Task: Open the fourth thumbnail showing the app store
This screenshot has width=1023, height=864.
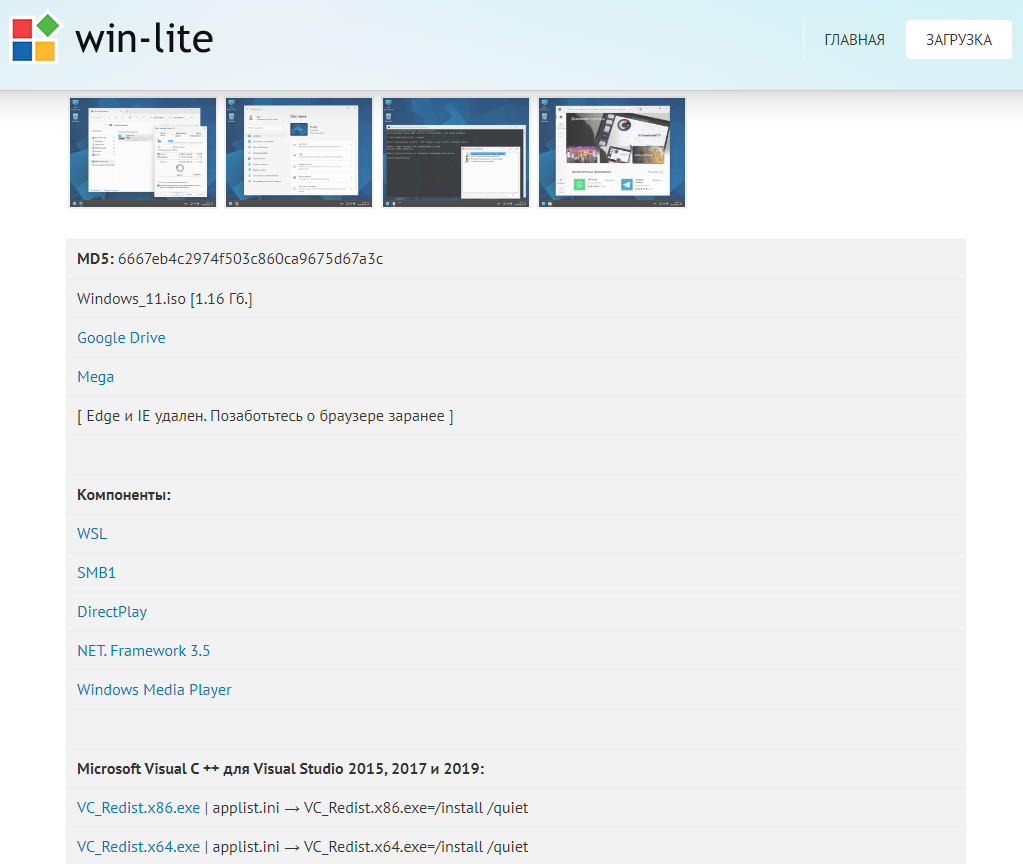Action: 612,152
